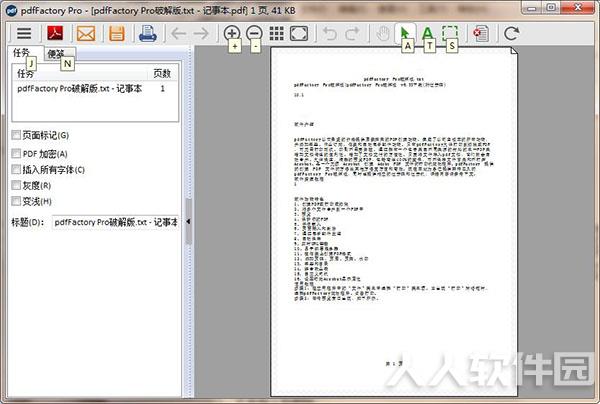The width and height of the screenshot is (600, 404).
Task: Click the document page preview
Action: [394, 222]
